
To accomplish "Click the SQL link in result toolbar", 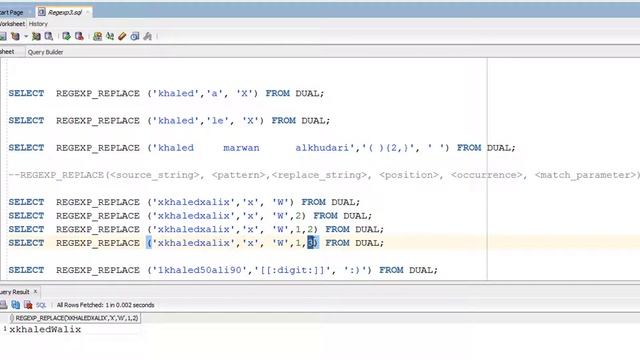I will click(x=41, y=305).
